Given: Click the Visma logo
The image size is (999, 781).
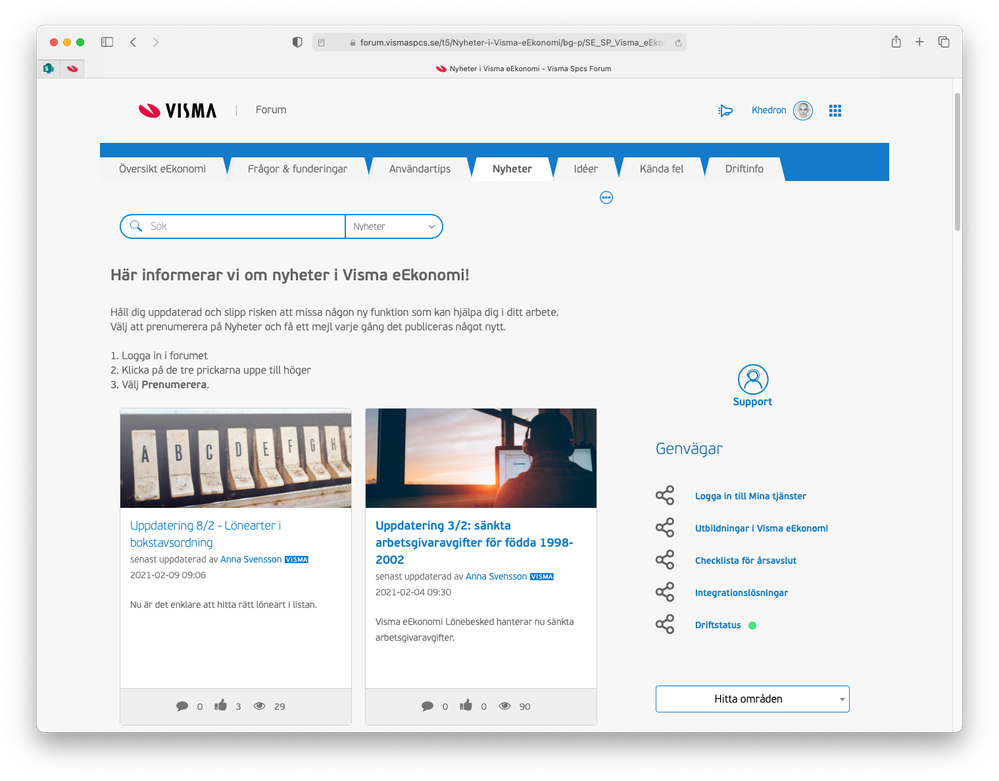Looking at the screenshot, I should click(x=177, y=110).
